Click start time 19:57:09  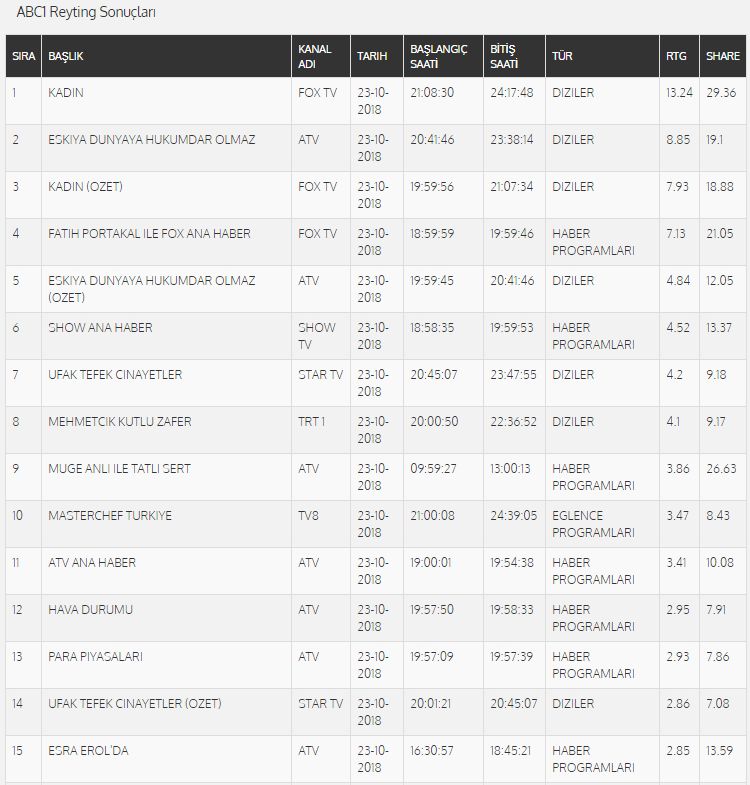pos(432,657)
